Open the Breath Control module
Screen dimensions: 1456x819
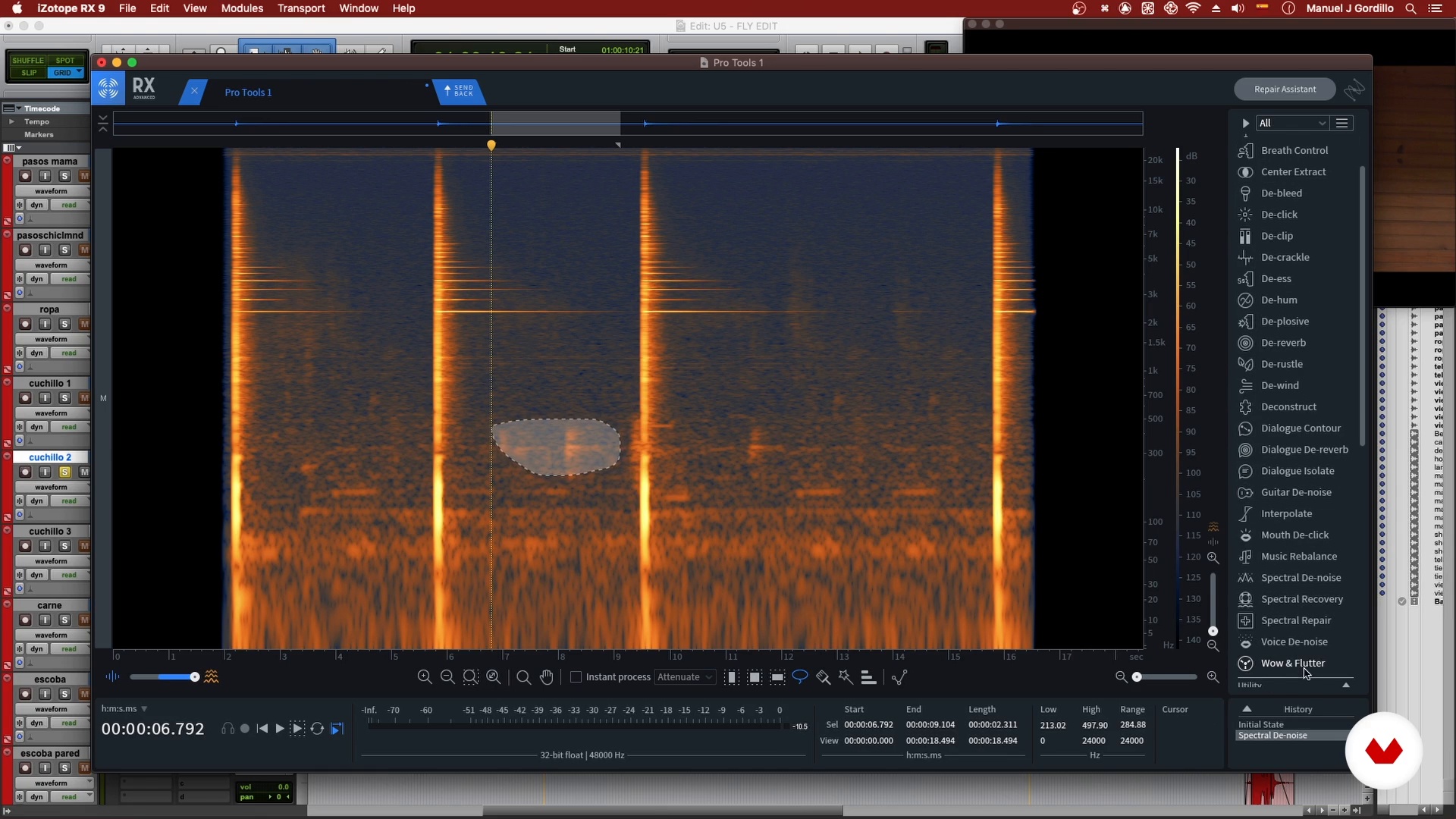point(1294,150)
